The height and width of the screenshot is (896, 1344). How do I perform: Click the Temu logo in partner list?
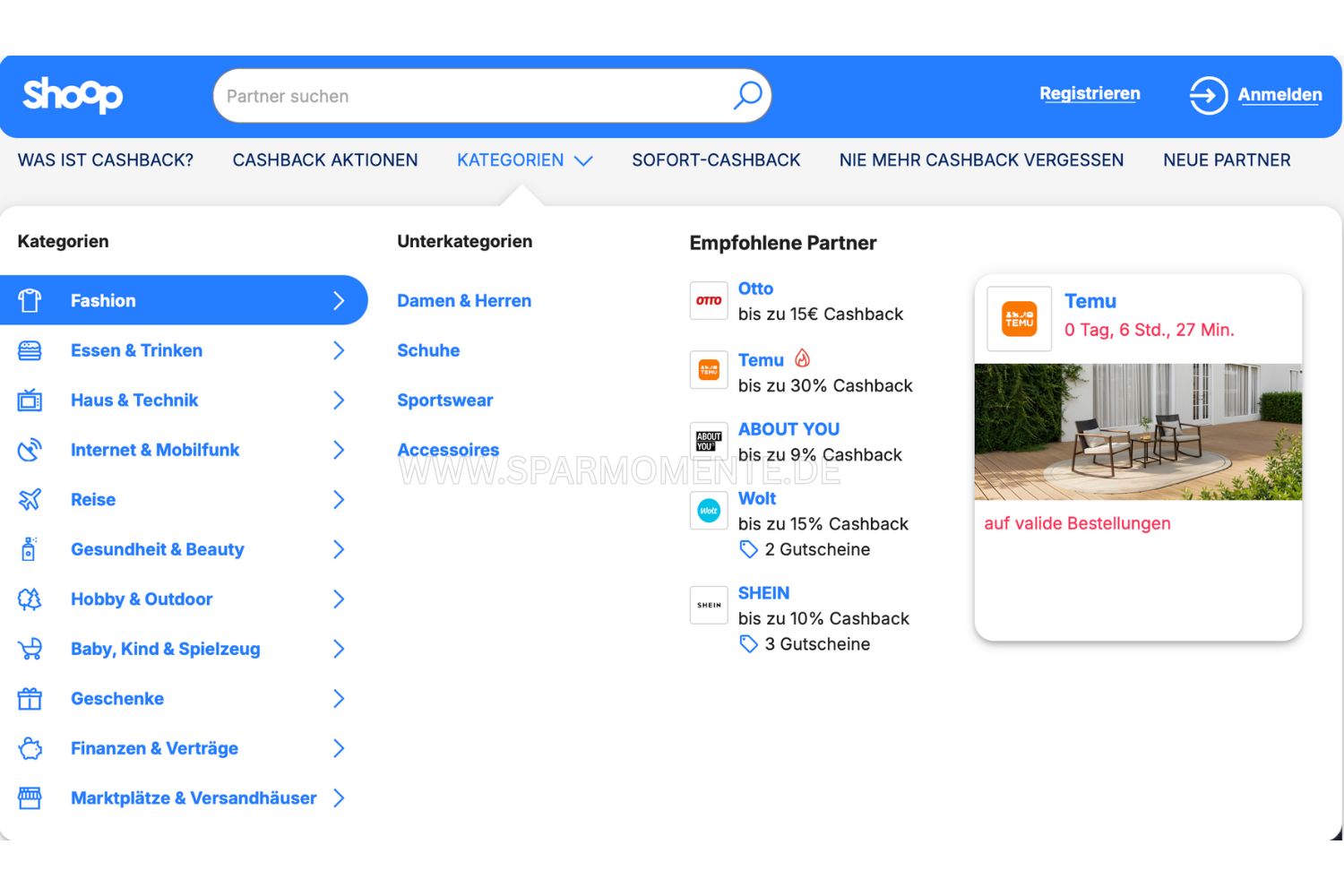click(x=709, y=370)
